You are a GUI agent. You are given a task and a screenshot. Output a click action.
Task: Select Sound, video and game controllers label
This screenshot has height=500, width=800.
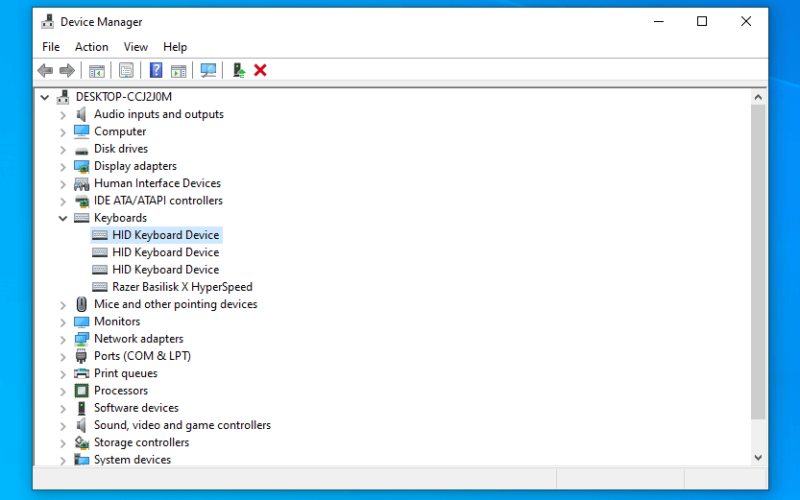(182, 425)
